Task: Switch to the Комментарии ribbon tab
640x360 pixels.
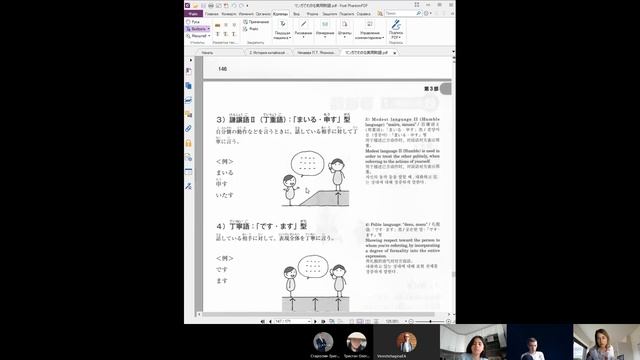Action: pos(280,14)
